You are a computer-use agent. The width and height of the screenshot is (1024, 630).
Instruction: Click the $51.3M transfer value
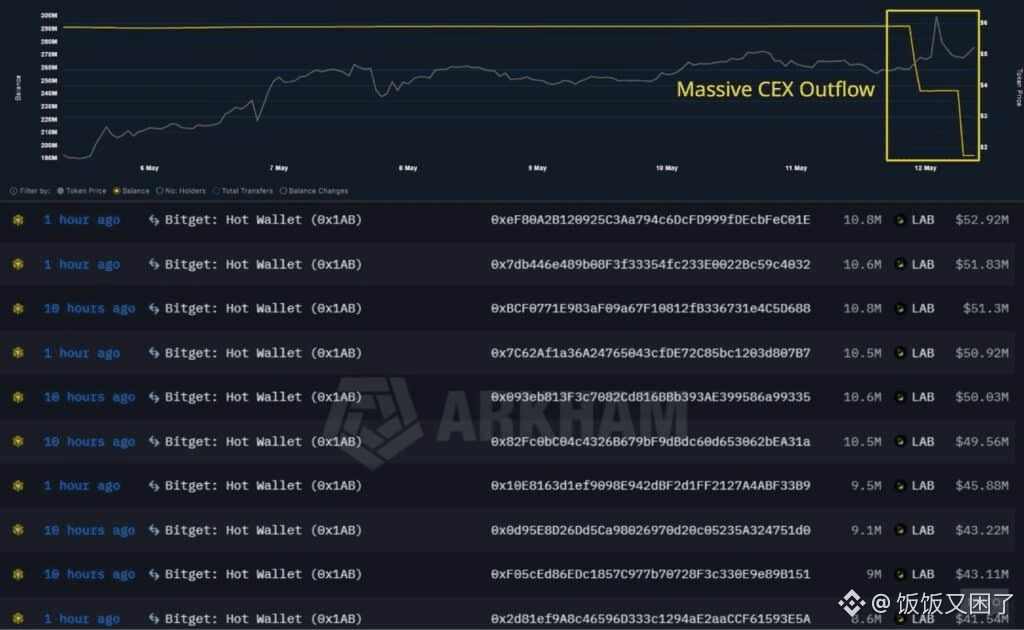point(985,308)
